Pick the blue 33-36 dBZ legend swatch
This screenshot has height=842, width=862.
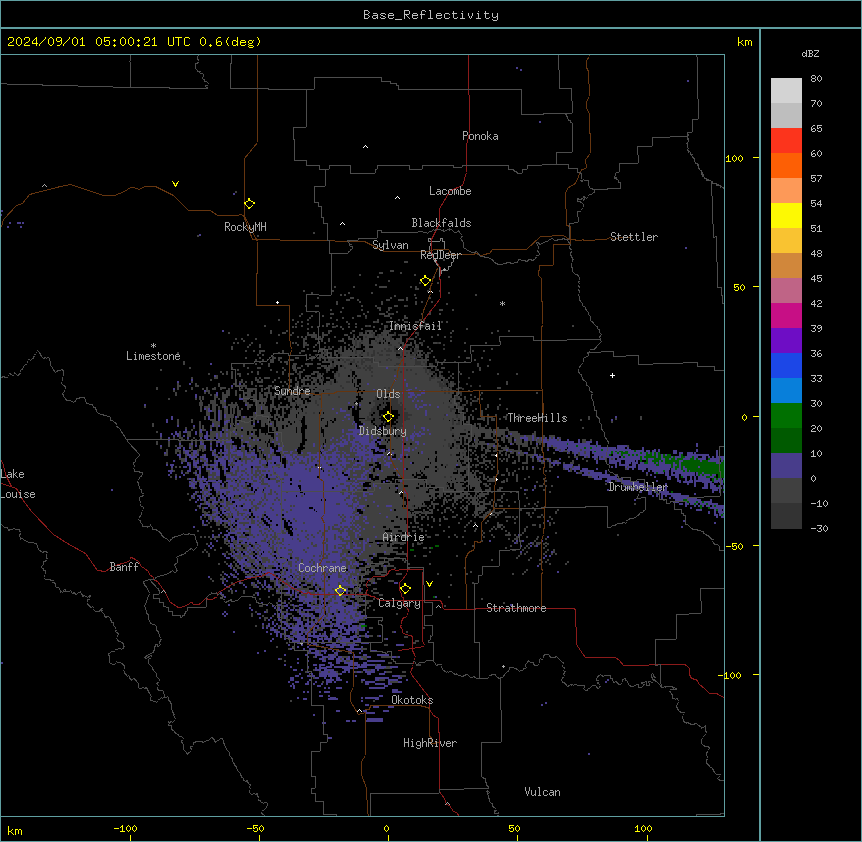[x=786, y=365]
